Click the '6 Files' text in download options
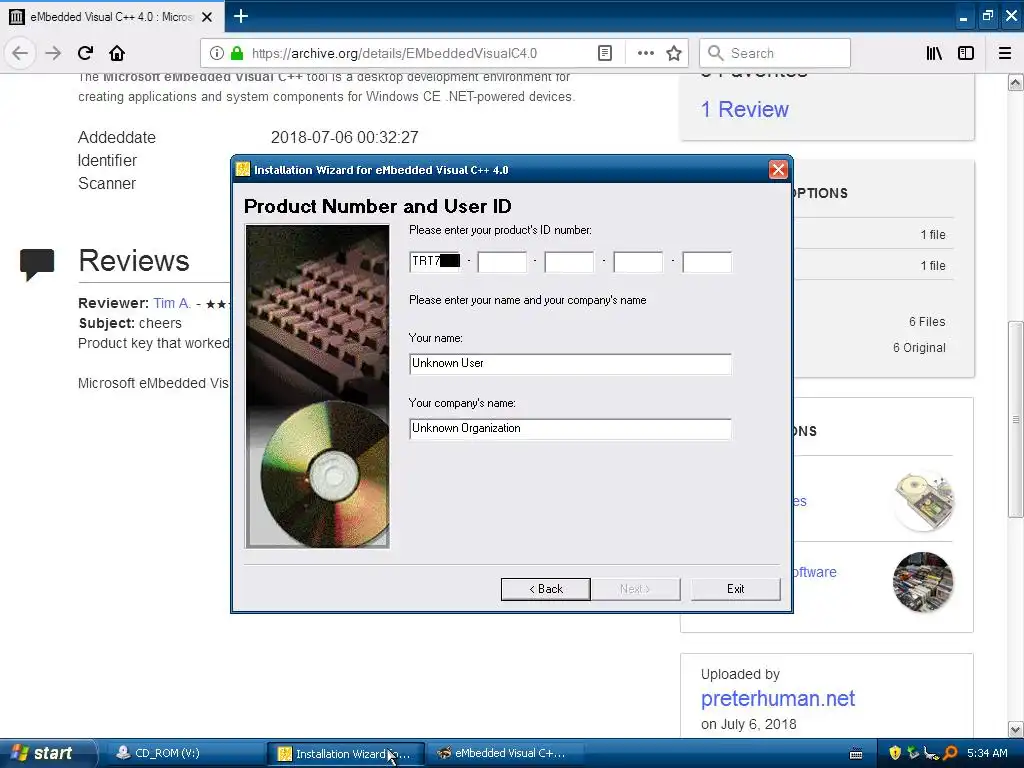The width and height of the screenshot is (1024, 768). click(927, 321)
